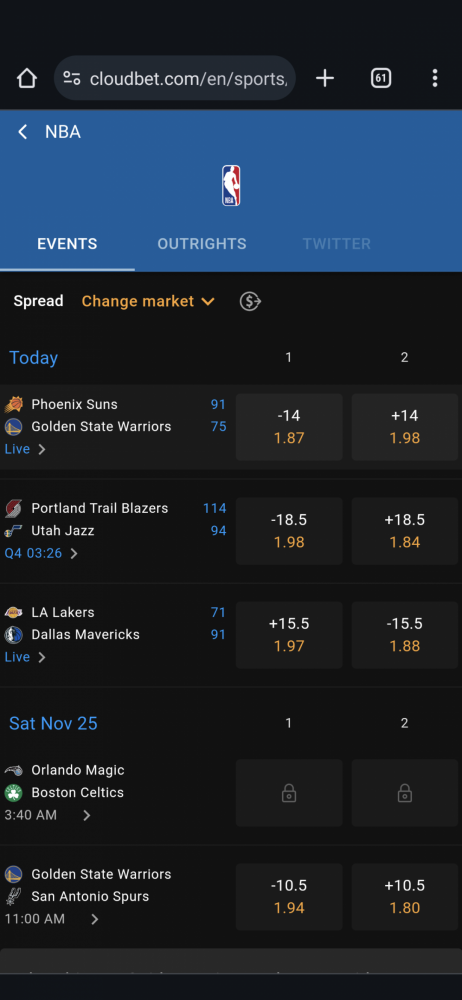Tap the NBA league logo
The image size is (462, 1000).
coord(231,186)
